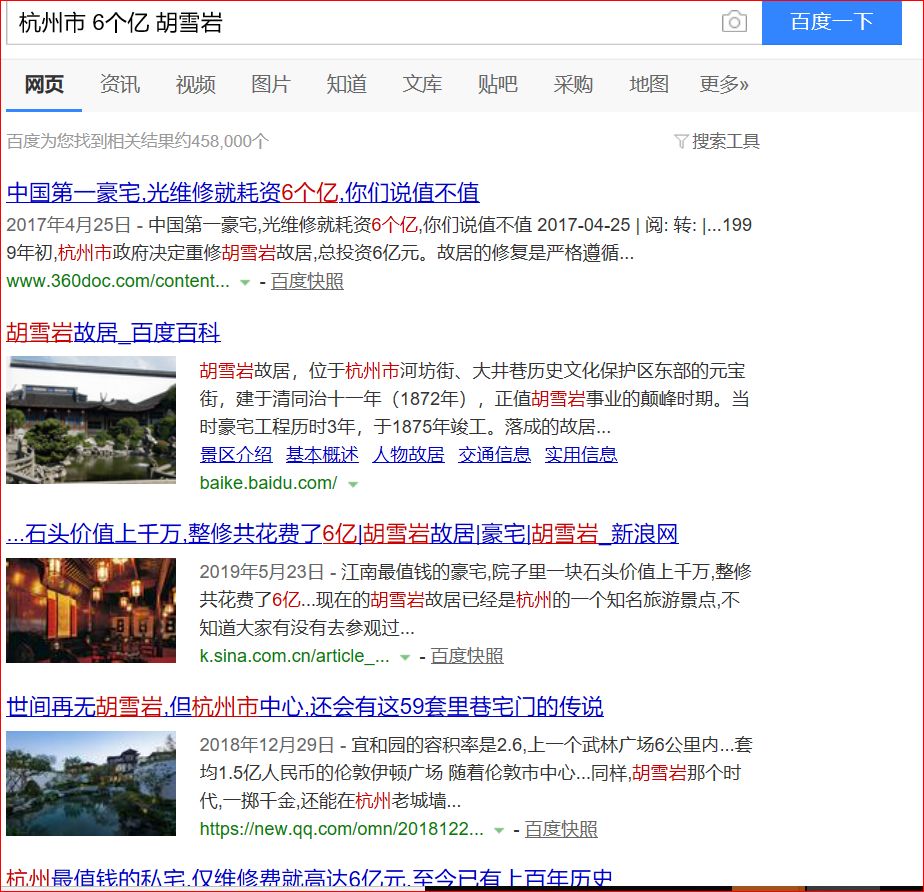Image resolution: width=924 pixels, height=892 pixels.
Task: Open 搜索工具 filter options
Action: [725, 141]
